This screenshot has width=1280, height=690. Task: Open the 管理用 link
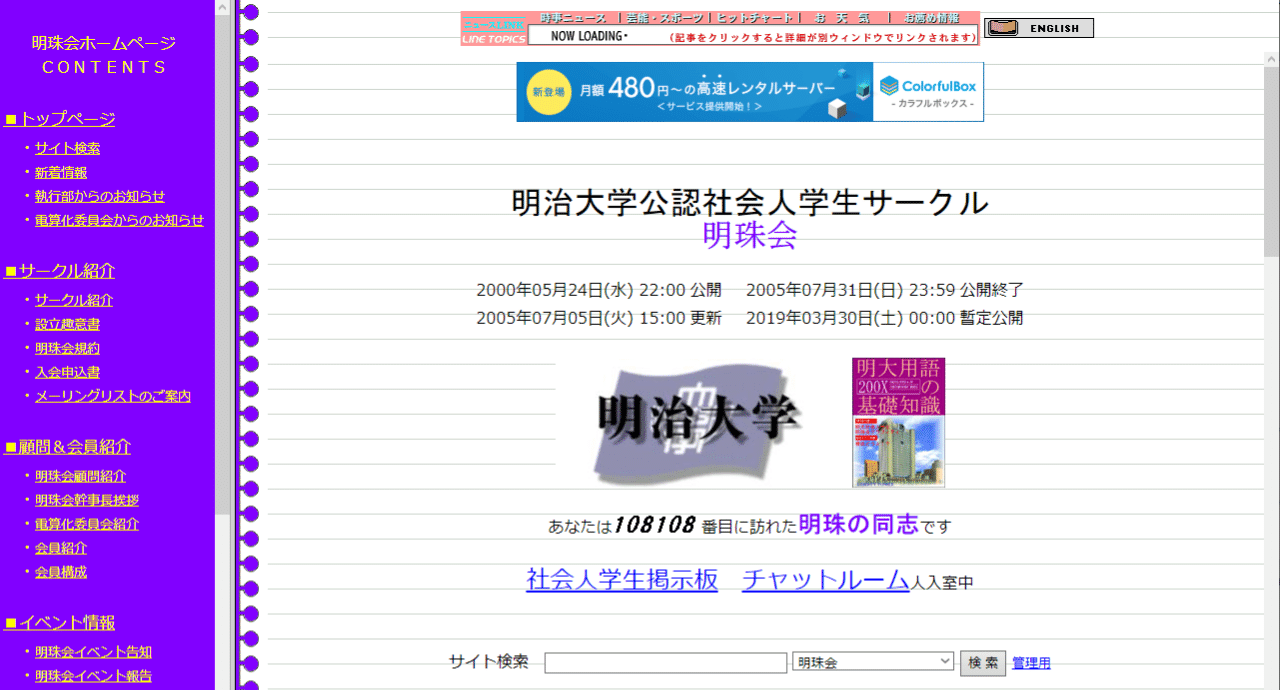click(1031, 663)
